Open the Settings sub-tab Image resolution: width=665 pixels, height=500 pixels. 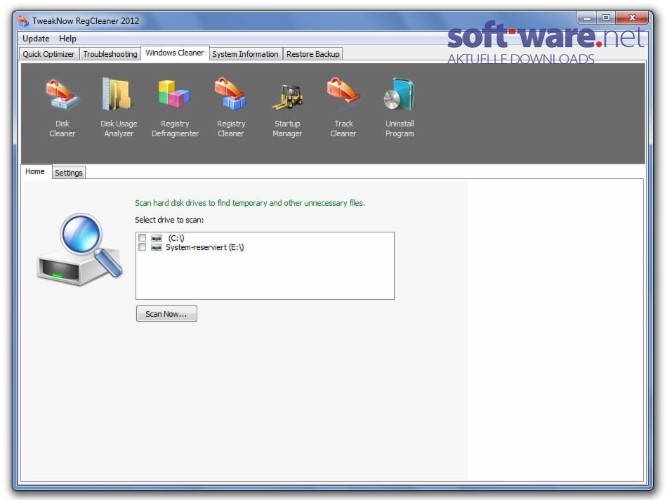coord(68,173)
